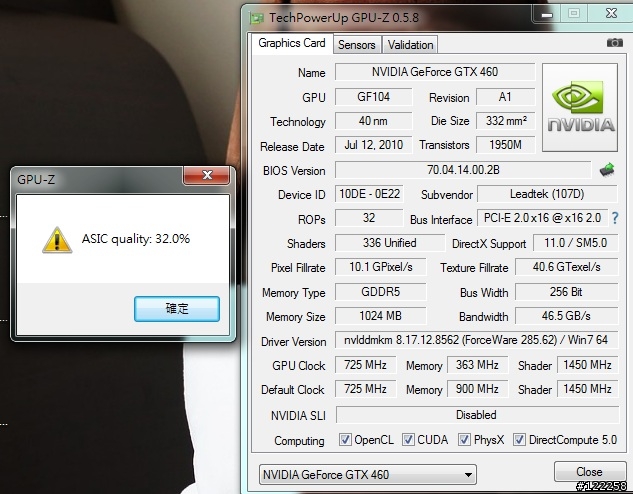Click the Bus Interface field PCI-E 2.0 x16
This screenshot has height=494, width=633.
click(x=542, y=218)
